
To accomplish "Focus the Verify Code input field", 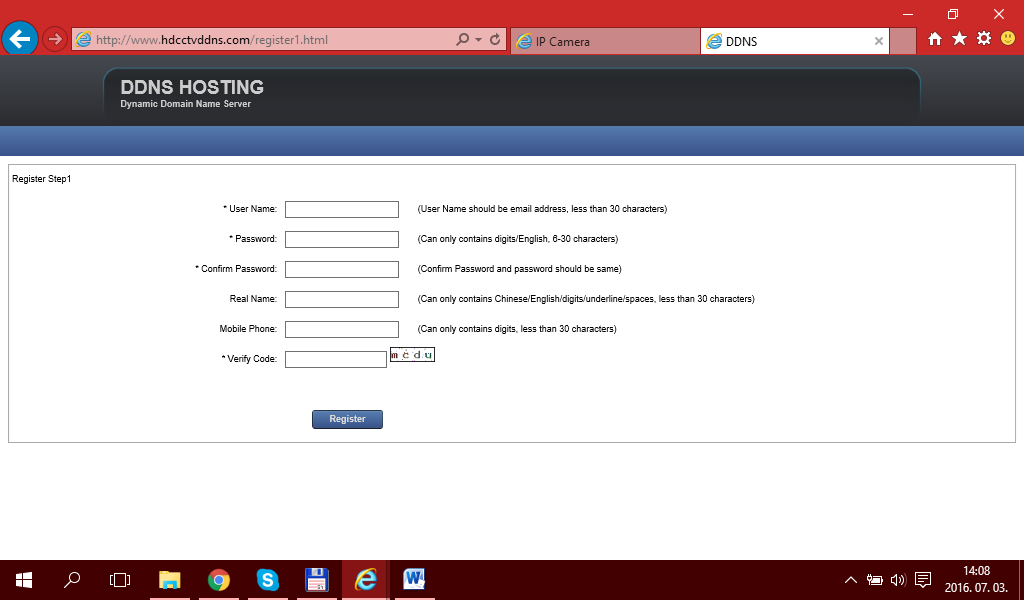I will point(336,360).
